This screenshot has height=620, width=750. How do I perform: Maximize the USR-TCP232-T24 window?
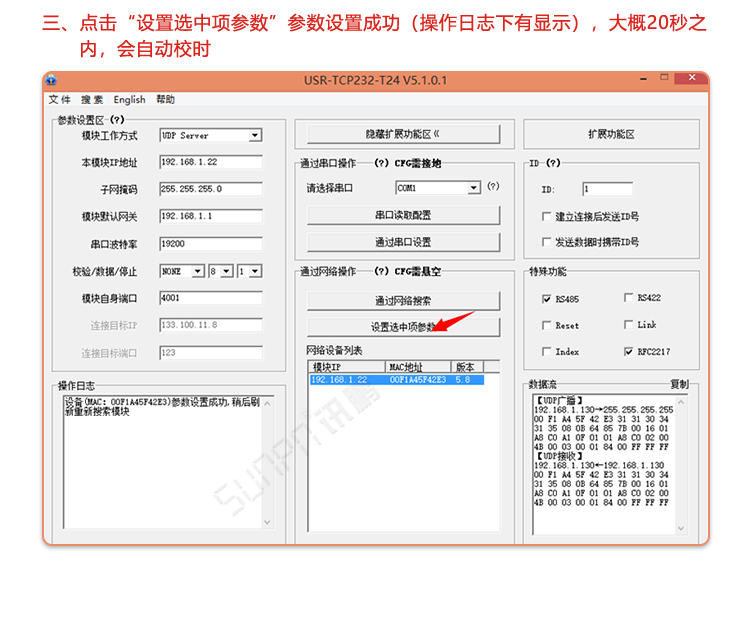664,78
